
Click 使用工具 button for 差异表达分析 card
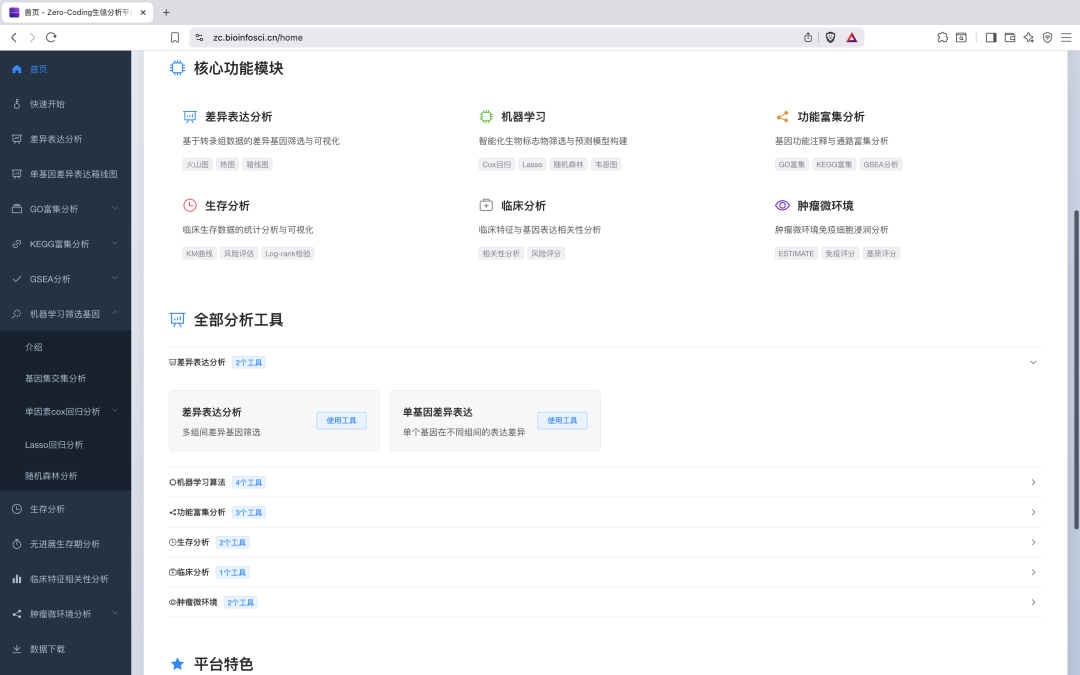pyautogui.click(x=341, y=421)
